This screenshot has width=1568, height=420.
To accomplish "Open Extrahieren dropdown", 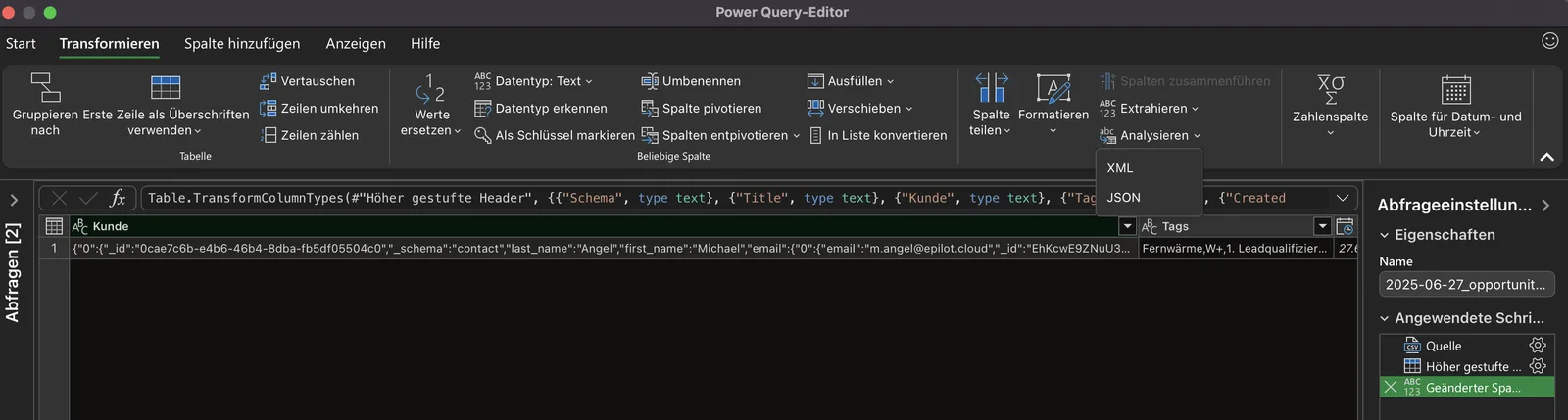I will click(x=1150, y=109).
